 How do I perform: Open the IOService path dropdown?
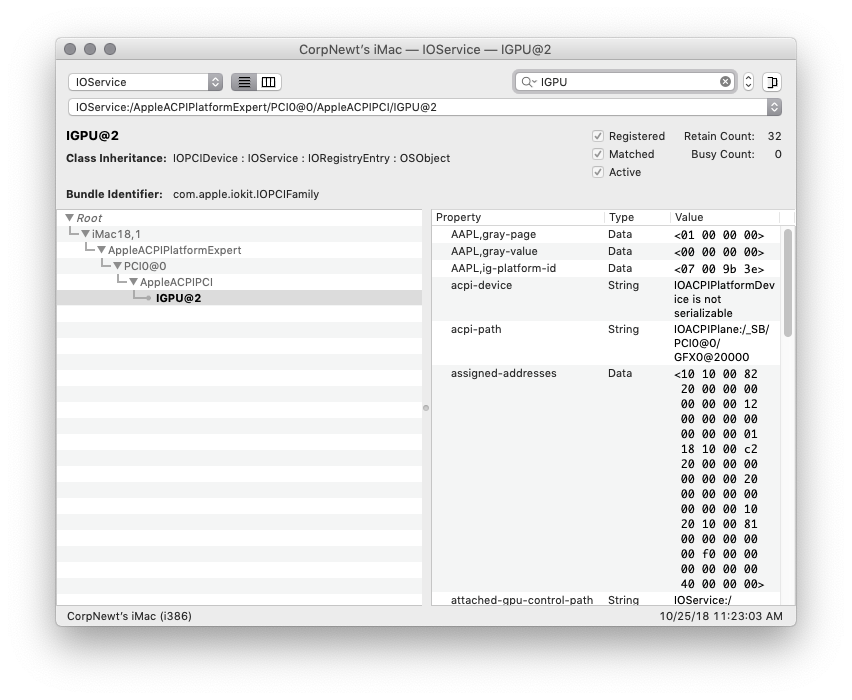[x=774, y=107]
